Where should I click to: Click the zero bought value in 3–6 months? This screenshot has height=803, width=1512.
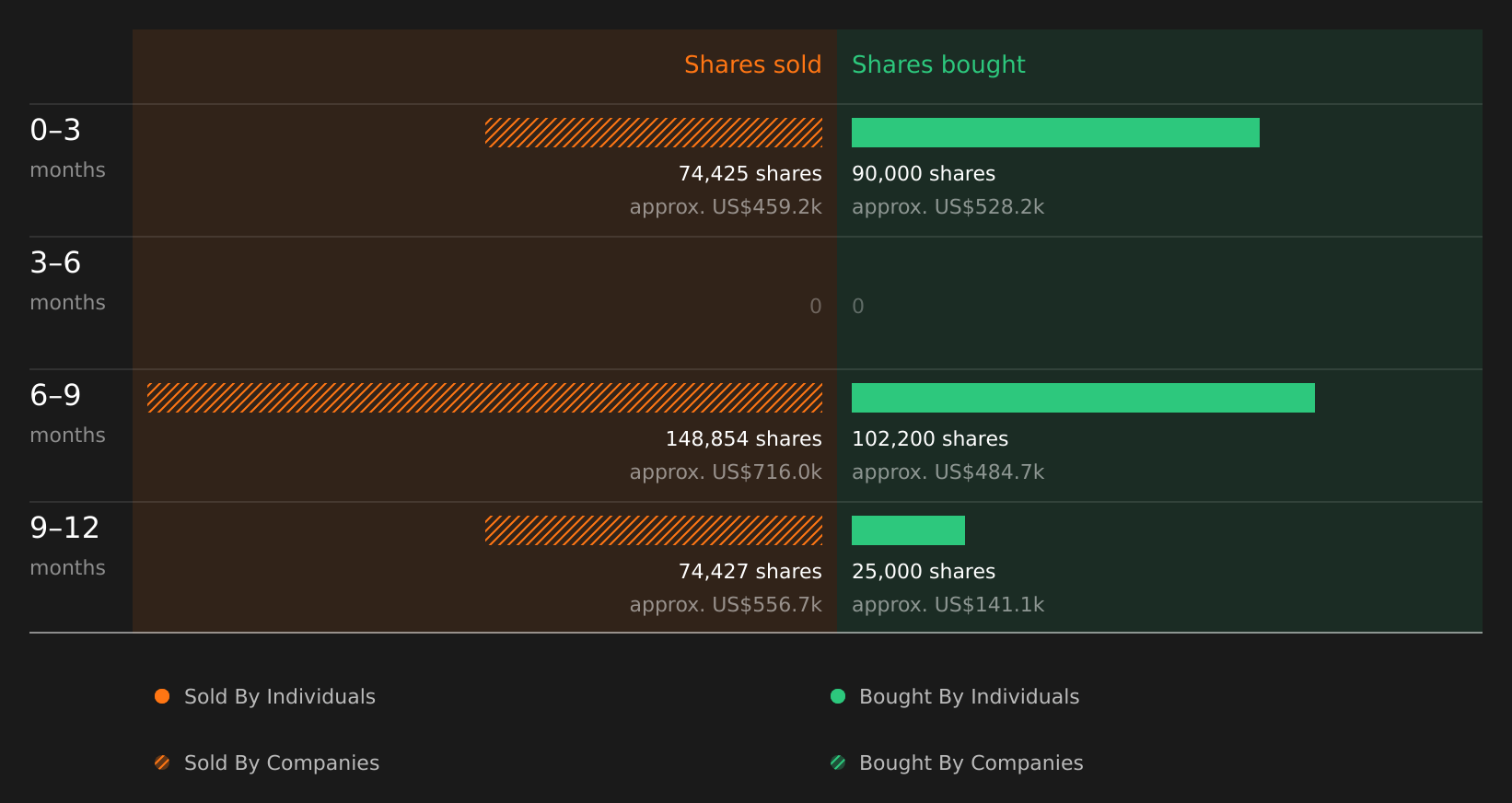(x=858, y=307)
